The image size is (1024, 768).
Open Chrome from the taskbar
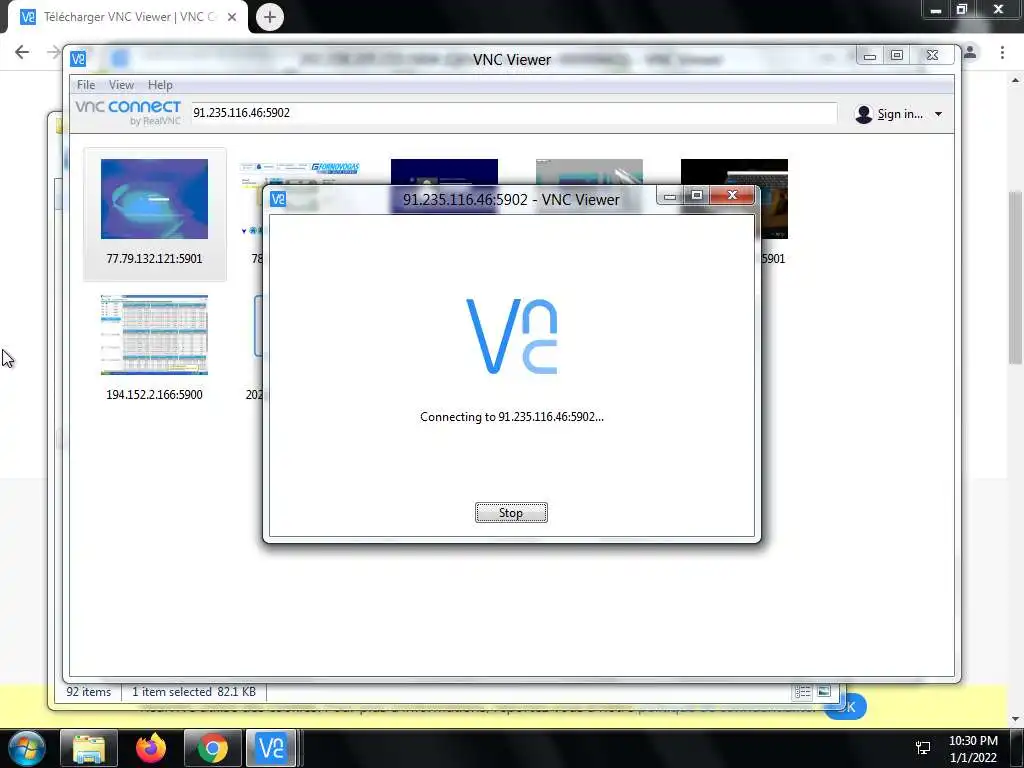point(212,748)
